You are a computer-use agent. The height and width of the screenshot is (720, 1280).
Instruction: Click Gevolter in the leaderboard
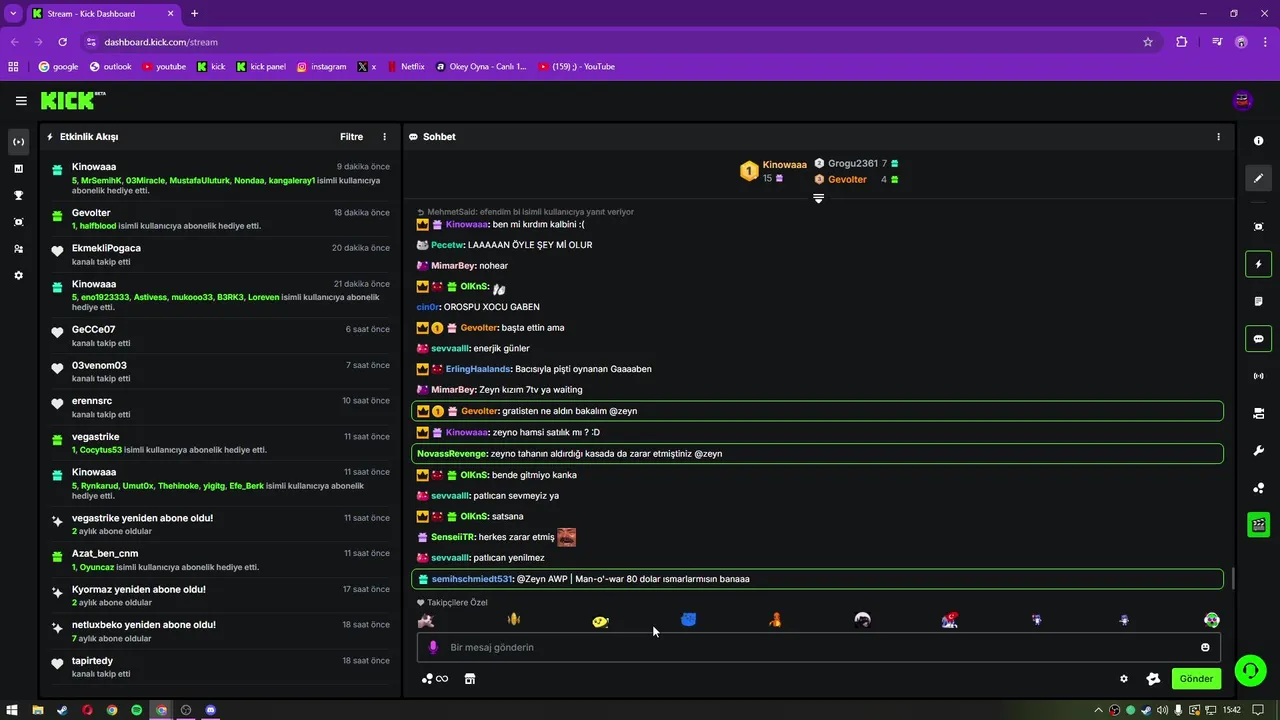pyautogui.click(x=847, y=180)
